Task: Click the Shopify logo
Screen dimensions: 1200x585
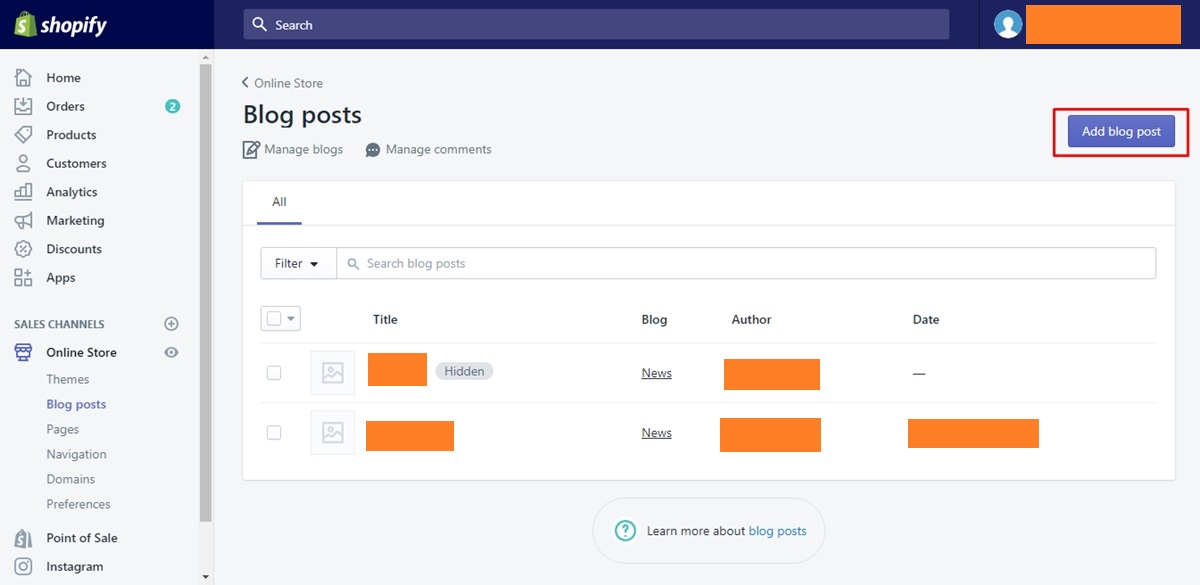Action: 60,25
